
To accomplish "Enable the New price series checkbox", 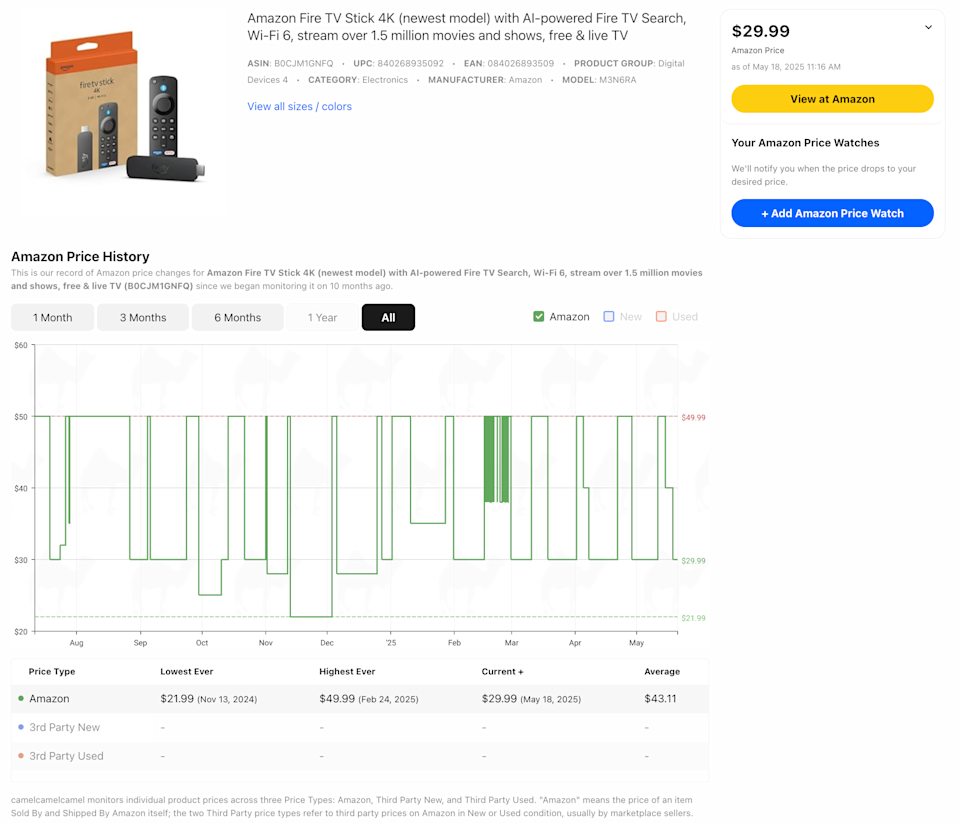I will (x=609, y=317).
